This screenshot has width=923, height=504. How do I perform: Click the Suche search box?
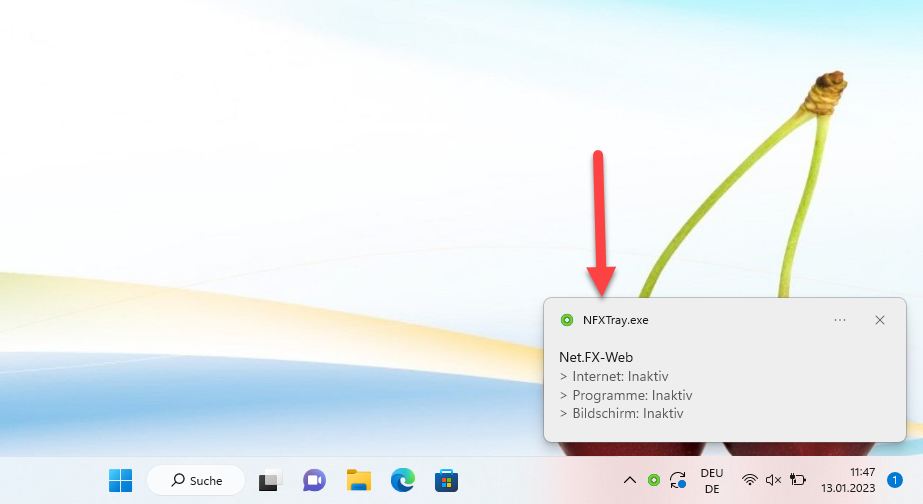point(196,480)
